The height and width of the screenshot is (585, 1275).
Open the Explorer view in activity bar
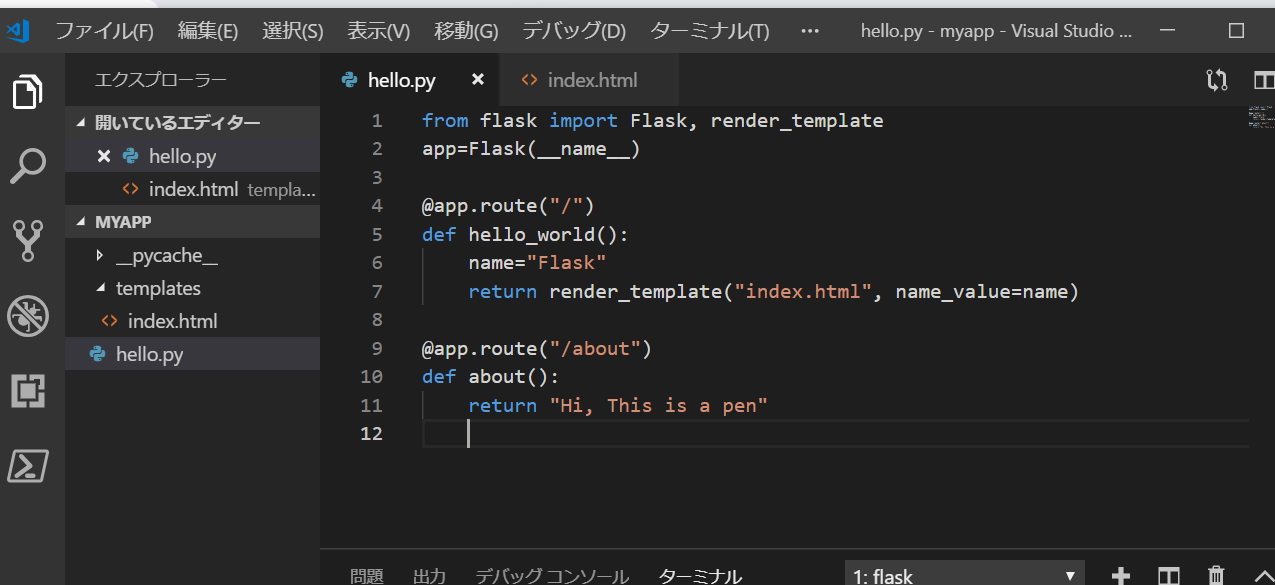(x=28, y=92)
